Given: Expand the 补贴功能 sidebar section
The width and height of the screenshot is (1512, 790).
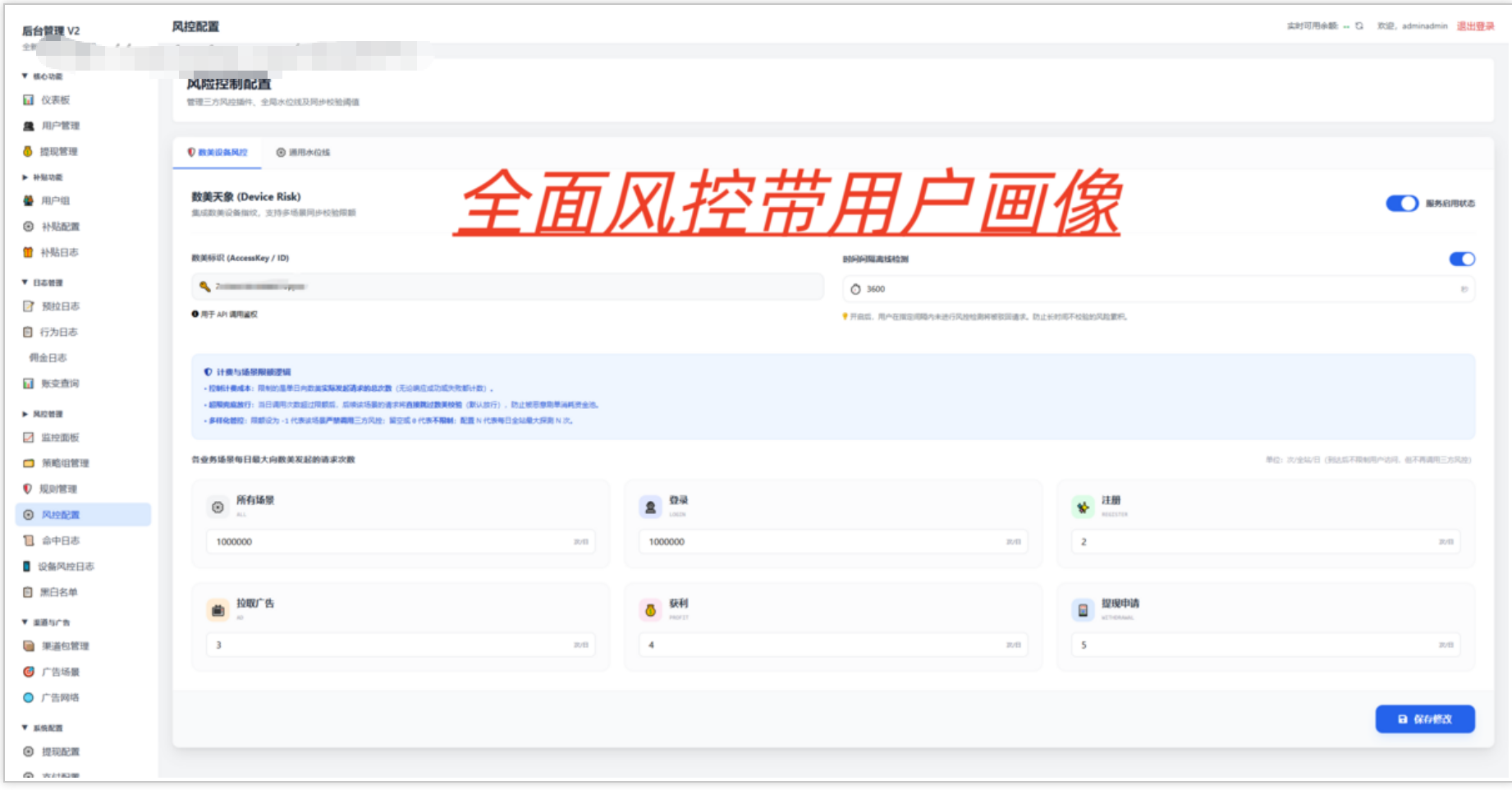Looking at the screenshot, I should [43, 177].
